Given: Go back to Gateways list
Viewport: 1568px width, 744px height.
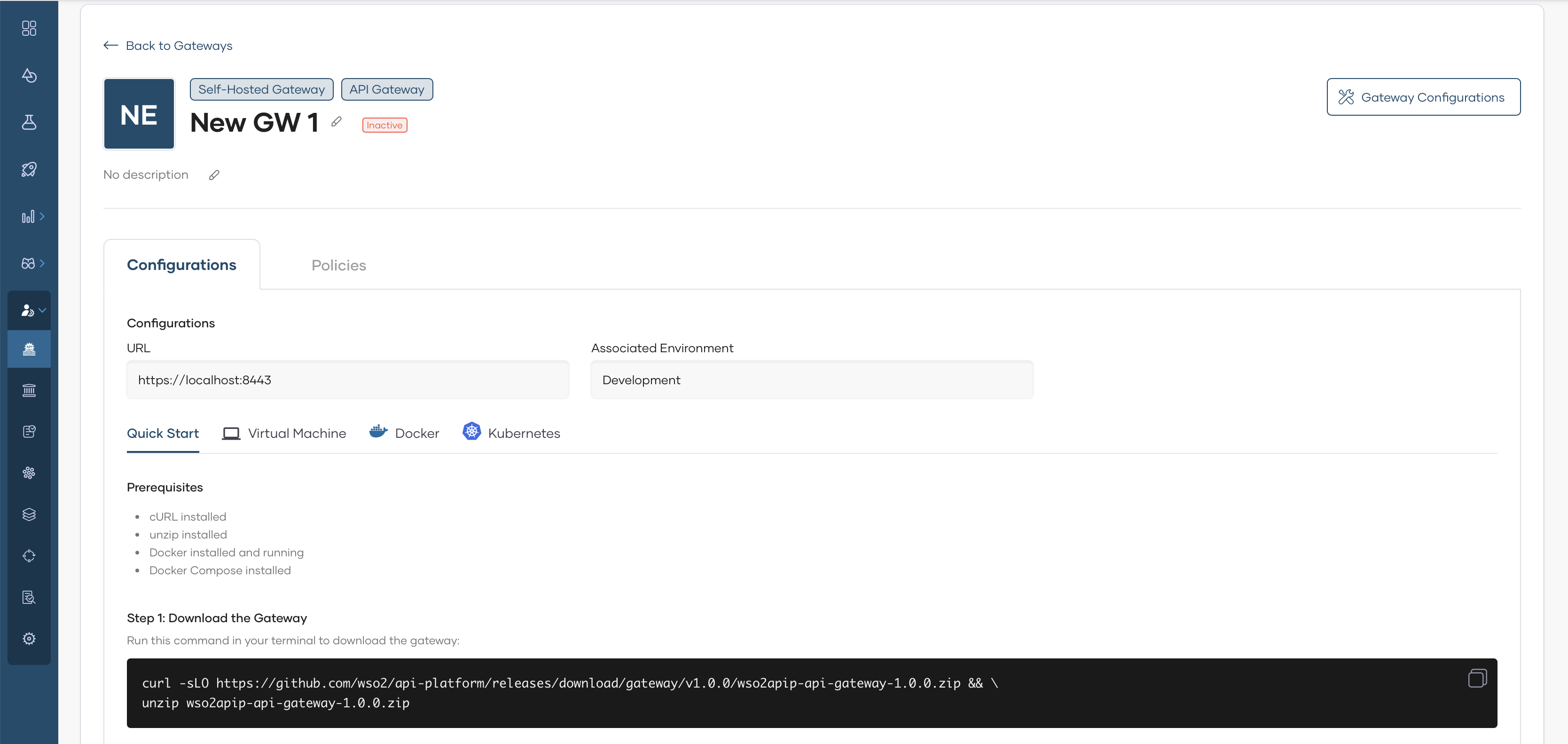Looking at the screenshot, I should tap(168, 46).
